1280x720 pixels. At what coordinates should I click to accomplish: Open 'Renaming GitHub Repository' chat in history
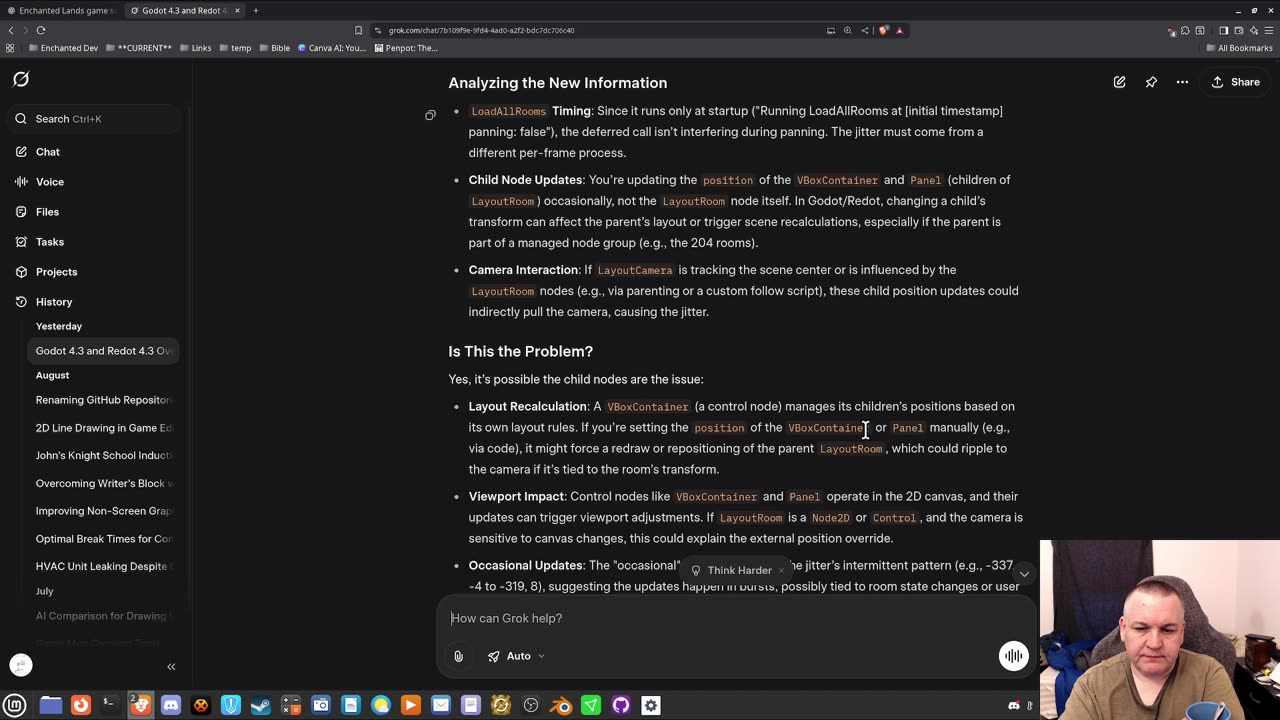tap(104, 400)
